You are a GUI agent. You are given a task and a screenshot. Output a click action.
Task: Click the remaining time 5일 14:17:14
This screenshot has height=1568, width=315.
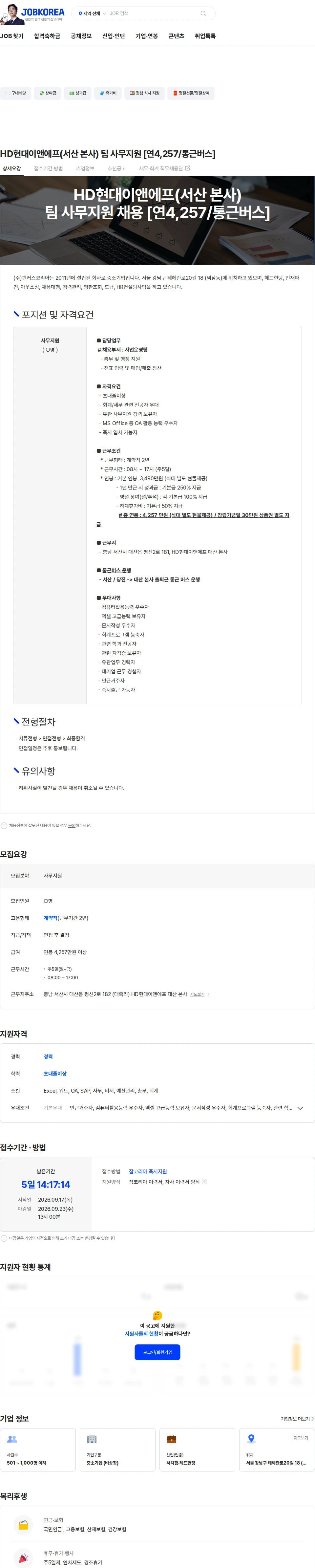pos(46,1185)
